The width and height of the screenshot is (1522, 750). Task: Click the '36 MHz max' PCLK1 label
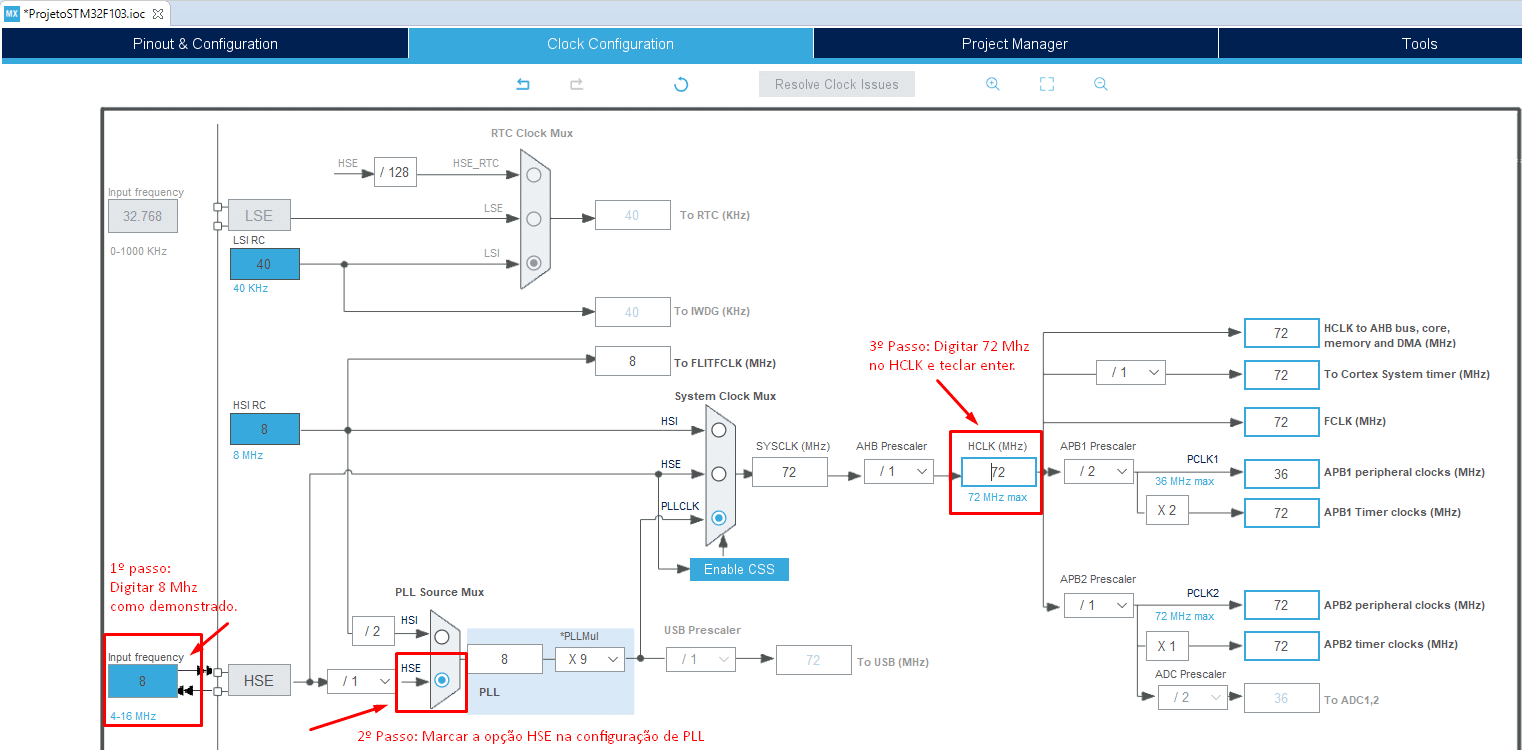[x=1185, y=481]
